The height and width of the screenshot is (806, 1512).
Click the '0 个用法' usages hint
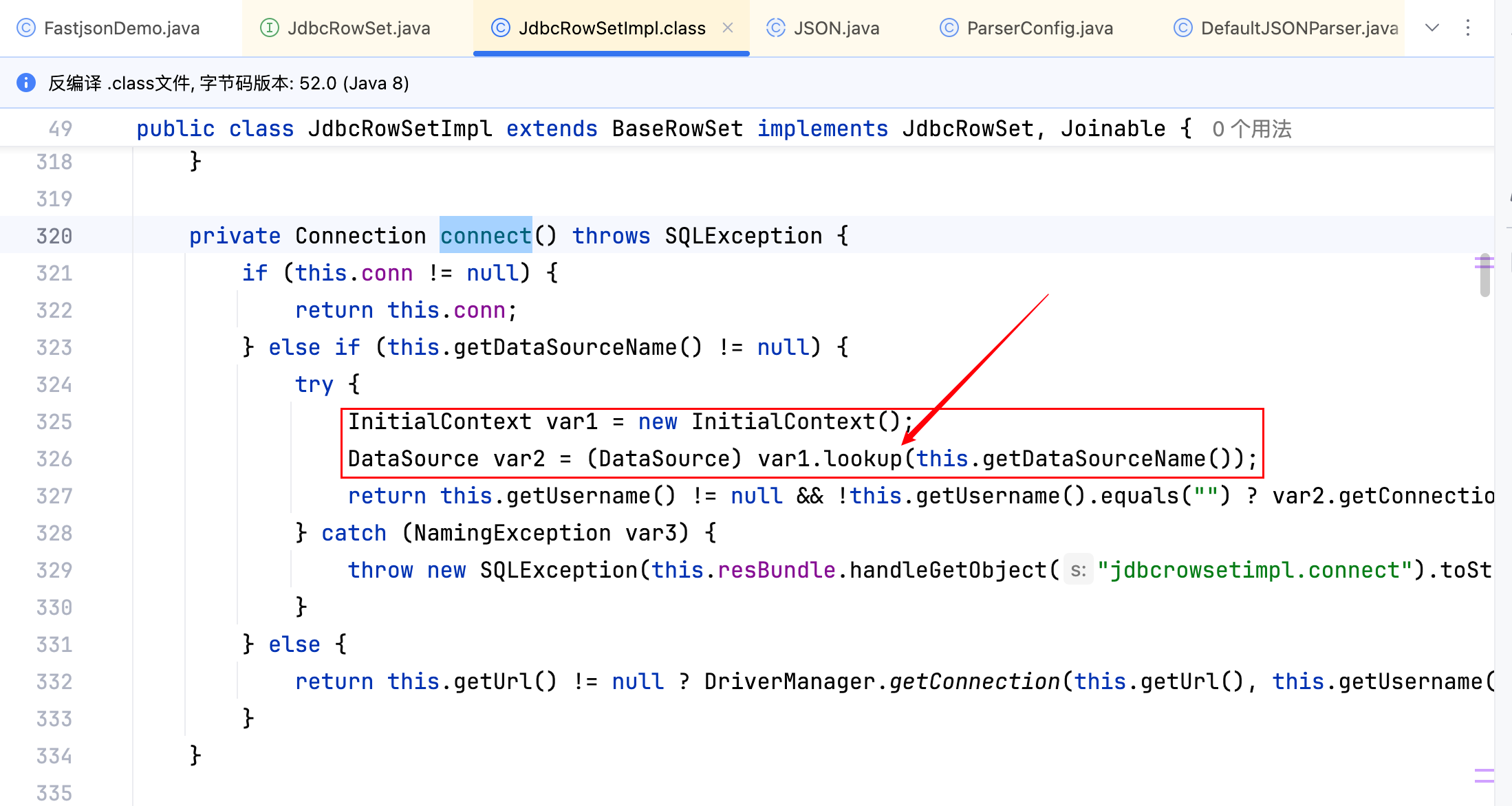[1251, 129]
